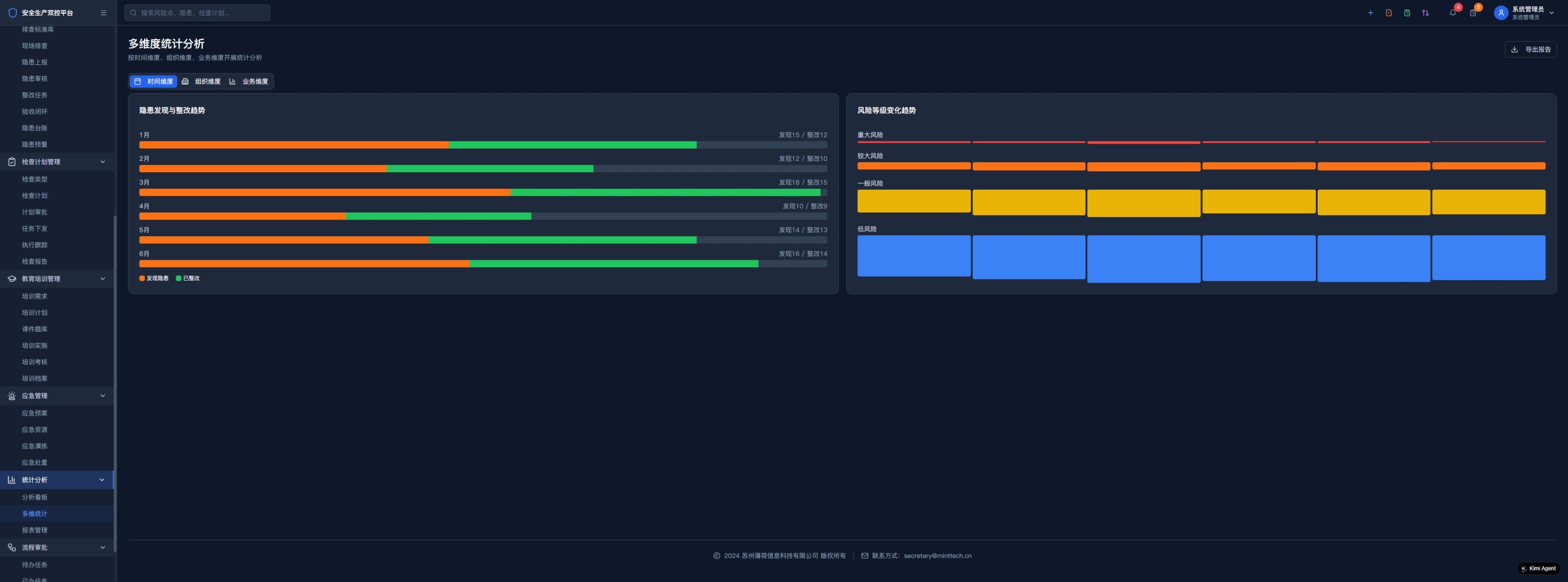Viewport: 1568px width, 582px height.
Task: Click the blue plus quick-add icon
Action: (1370, 13)
